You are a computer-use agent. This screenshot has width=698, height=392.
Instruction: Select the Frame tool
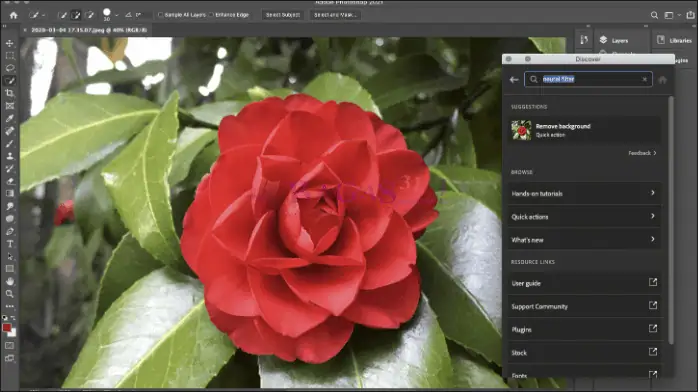pos(9,105)
